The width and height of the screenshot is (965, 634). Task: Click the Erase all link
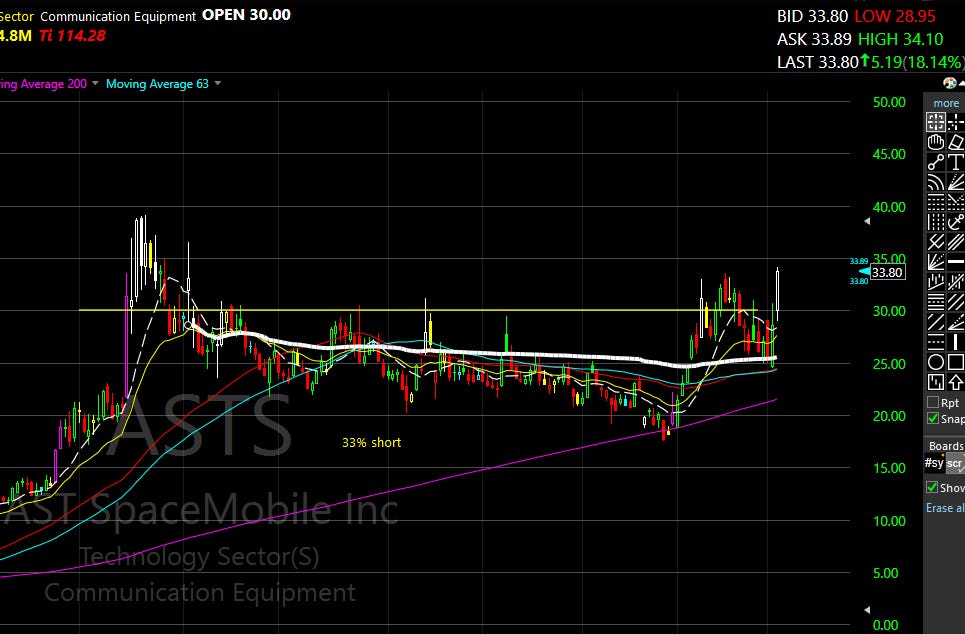click(x=945, y=508)
